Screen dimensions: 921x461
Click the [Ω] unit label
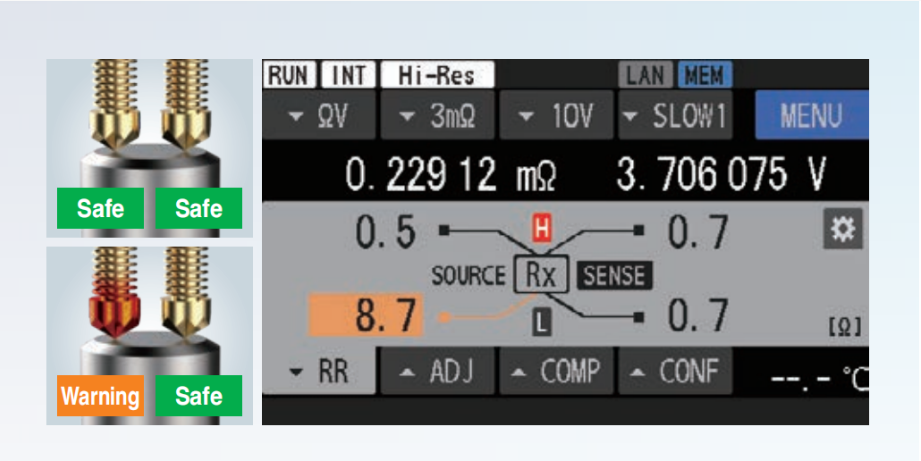click(x=845, y=327)
